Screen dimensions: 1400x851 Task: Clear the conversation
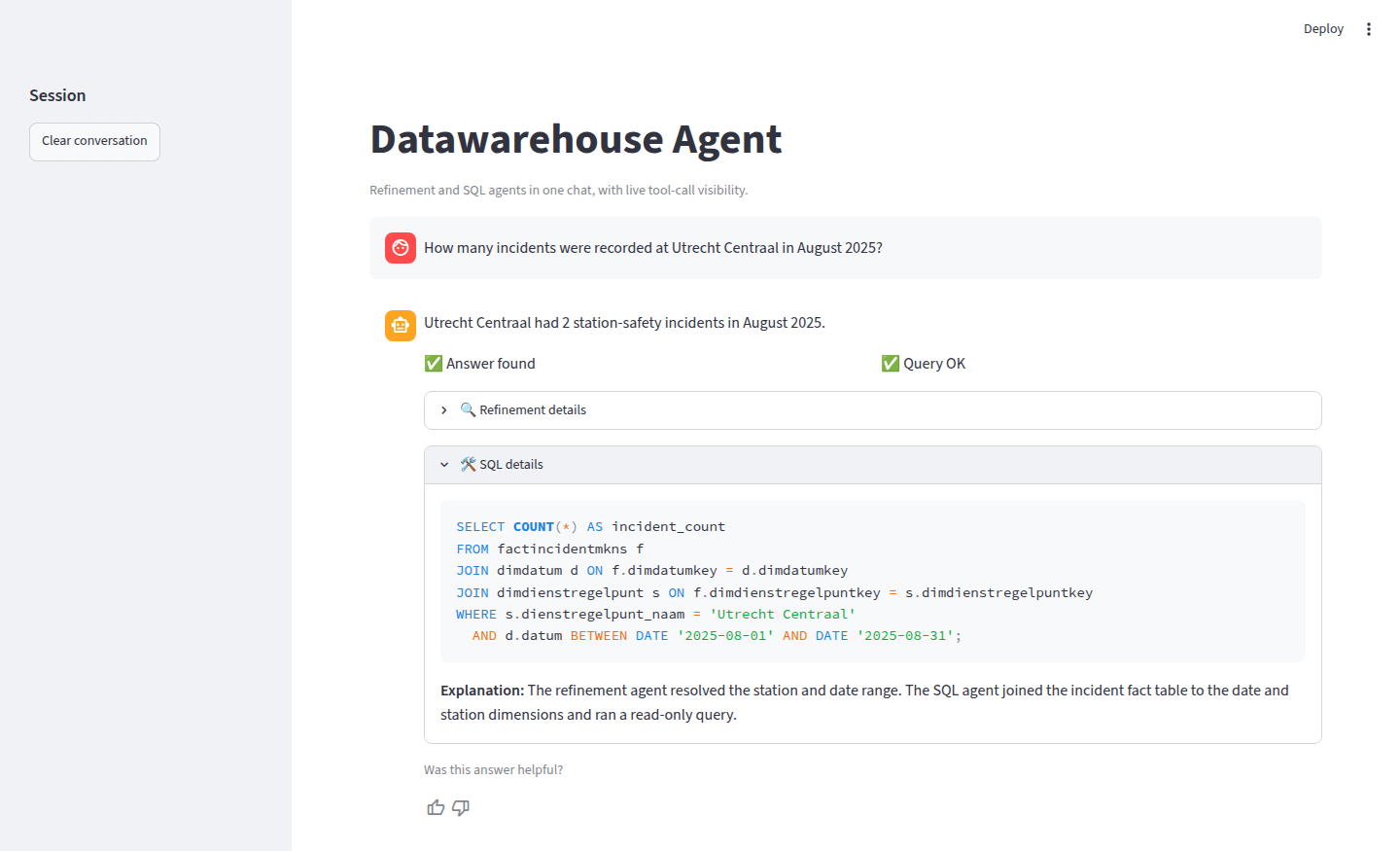coord(94,142)
